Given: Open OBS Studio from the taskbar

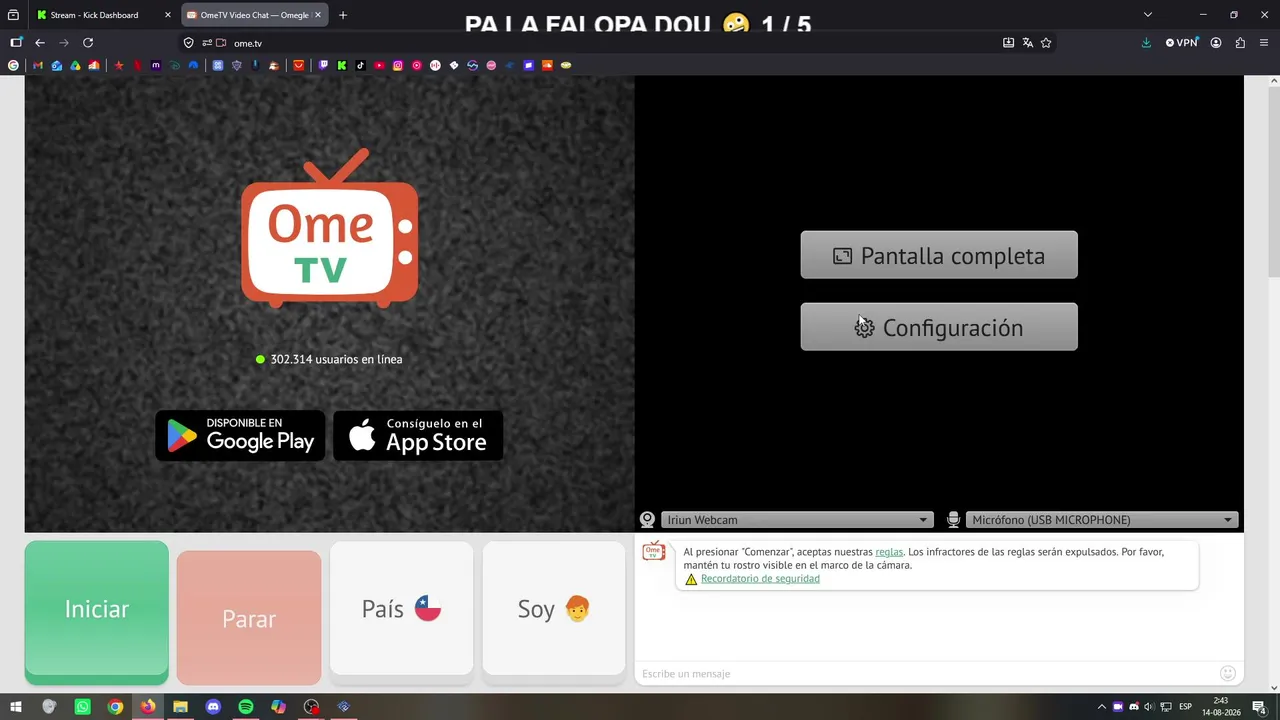Looking at the screenshot, I should (311, 707).
